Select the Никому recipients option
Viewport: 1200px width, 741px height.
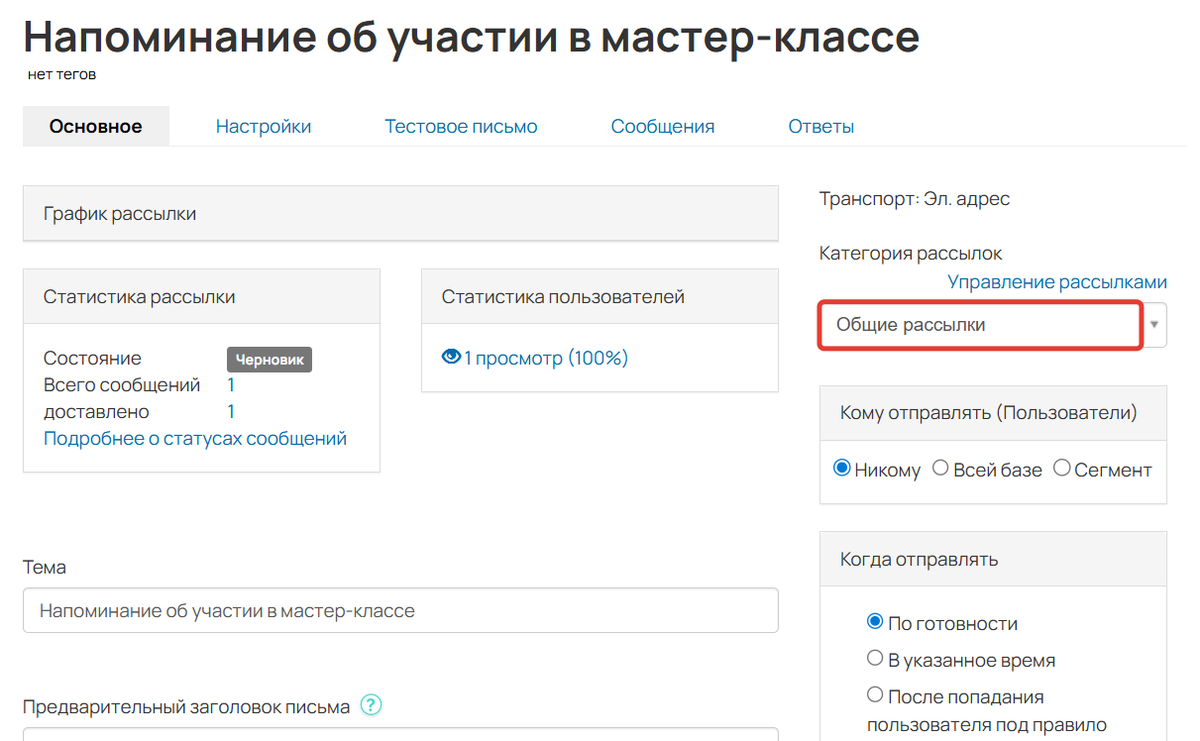click(x=841, y=467)
